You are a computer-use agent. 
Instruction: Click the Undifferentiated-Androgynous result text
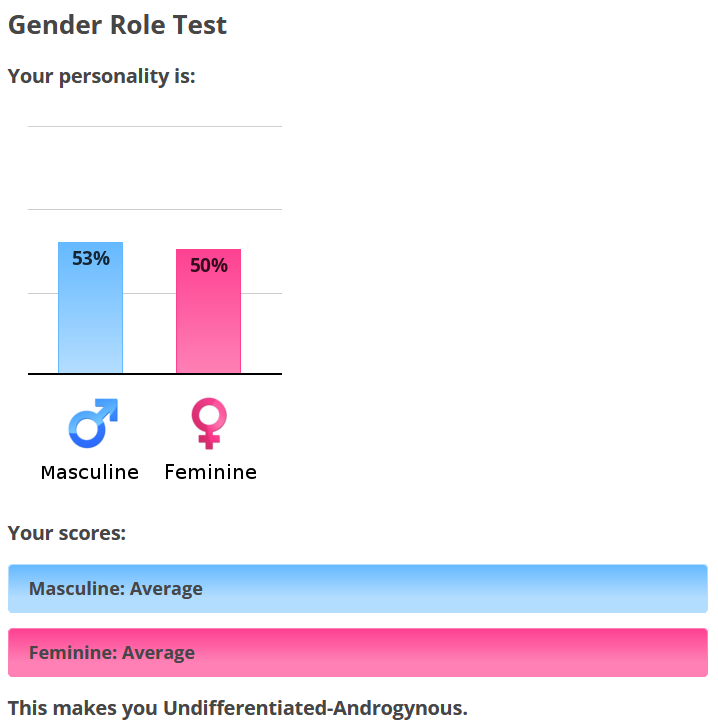(315, 708)
